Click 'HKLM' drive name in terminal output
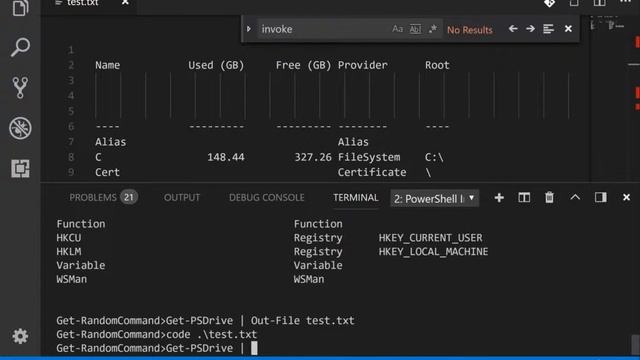 coord(69,252)
